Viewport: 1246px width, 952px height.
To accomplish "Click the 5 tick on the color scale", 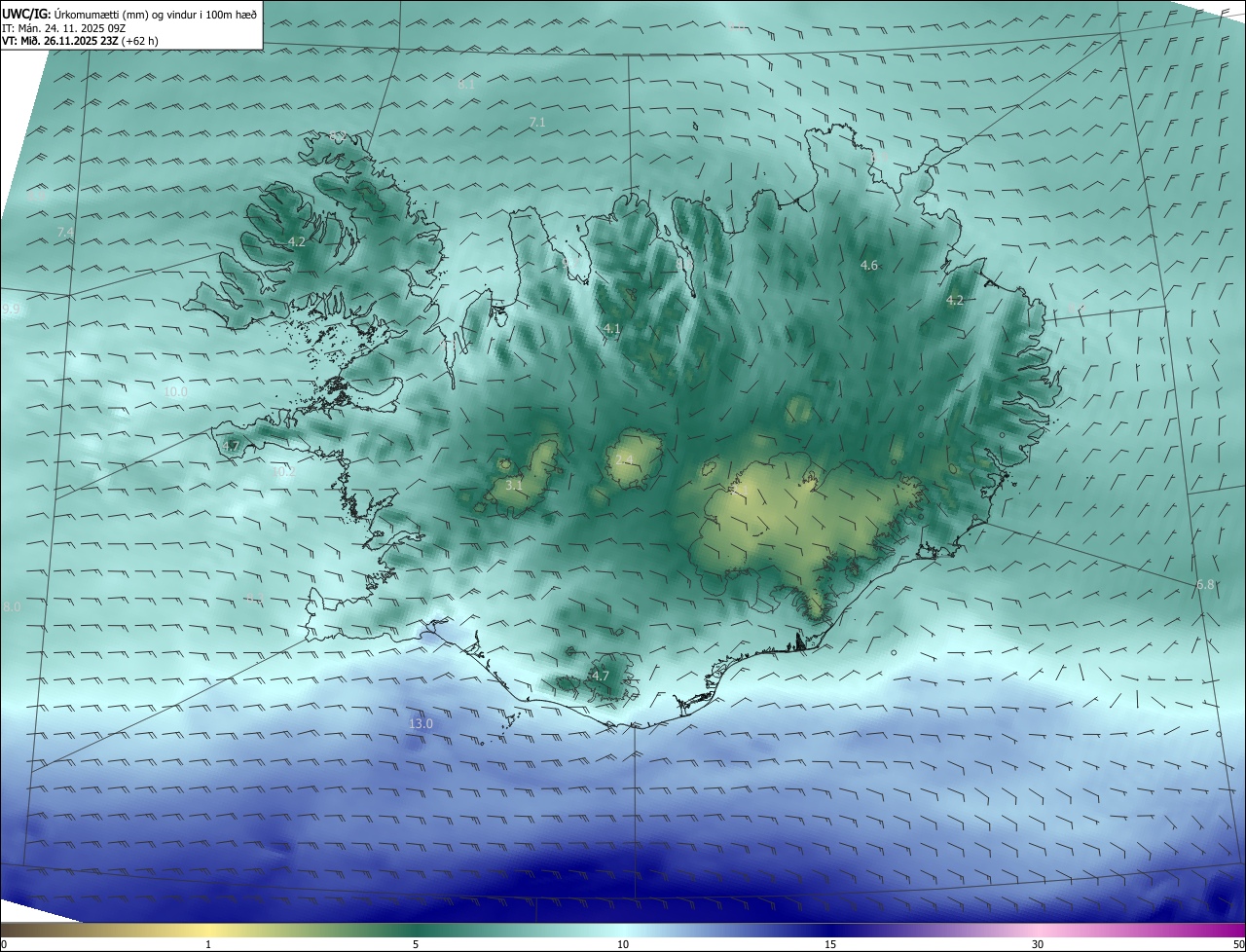I will [416, 944].
